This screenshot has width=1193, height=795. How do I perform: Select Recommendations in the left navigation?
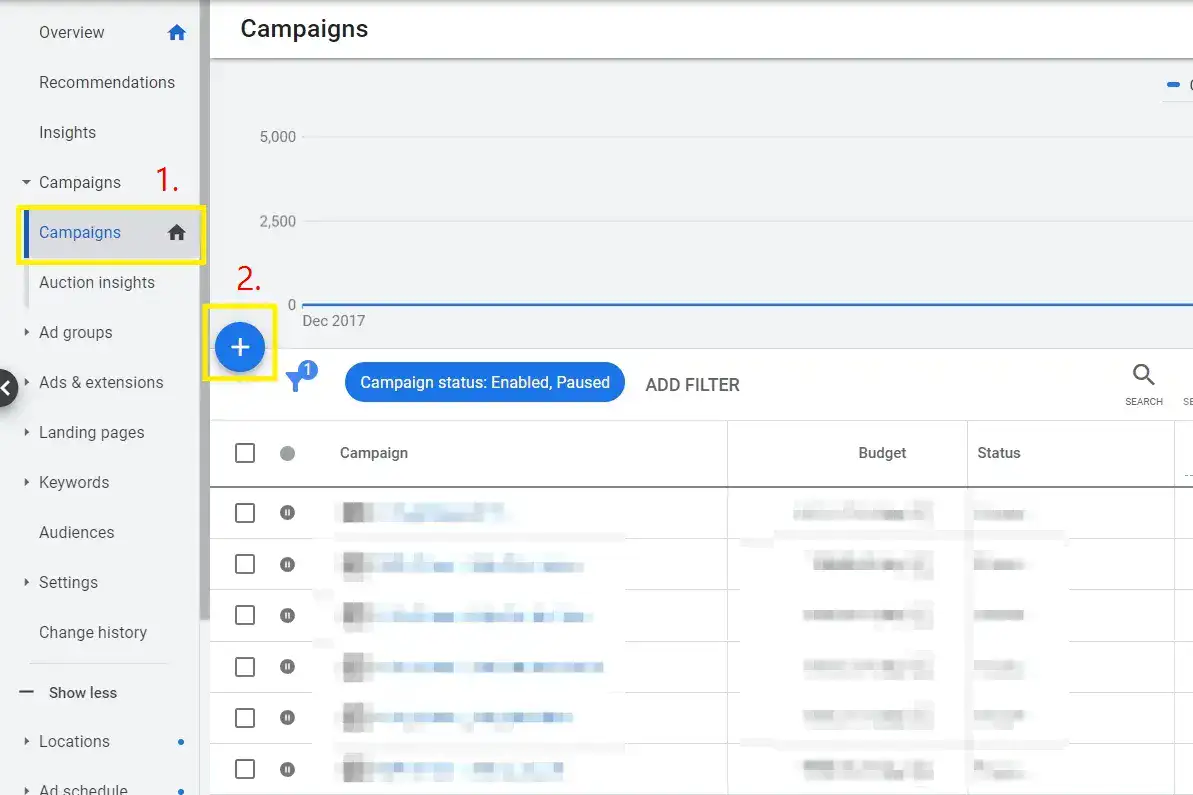coord(107,82)
